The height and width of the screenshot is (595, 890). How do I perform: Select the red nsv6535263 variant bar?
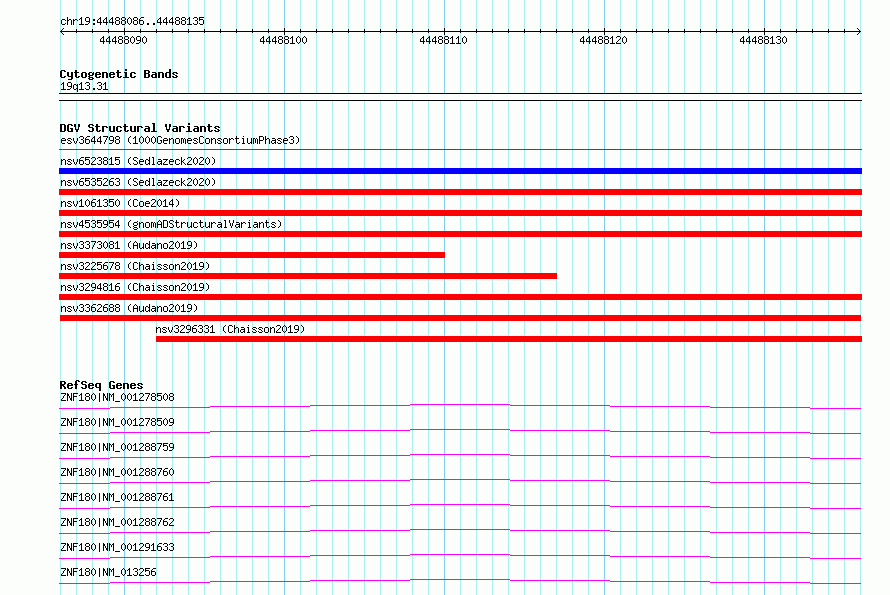[460, 192]
